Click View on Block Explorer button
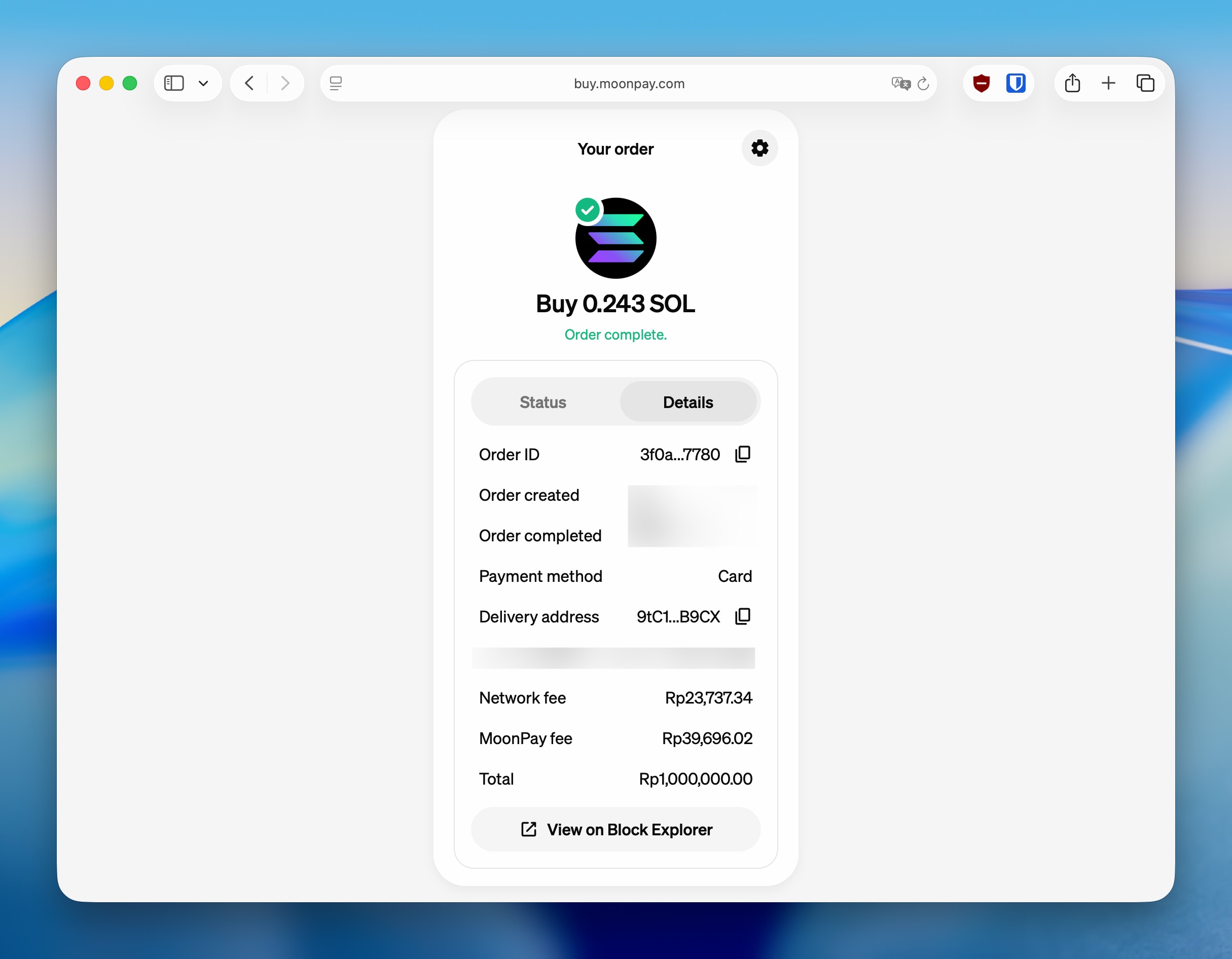Image resolution: width=1232 pixels, height=959 pixels. (x=615, y=829)
